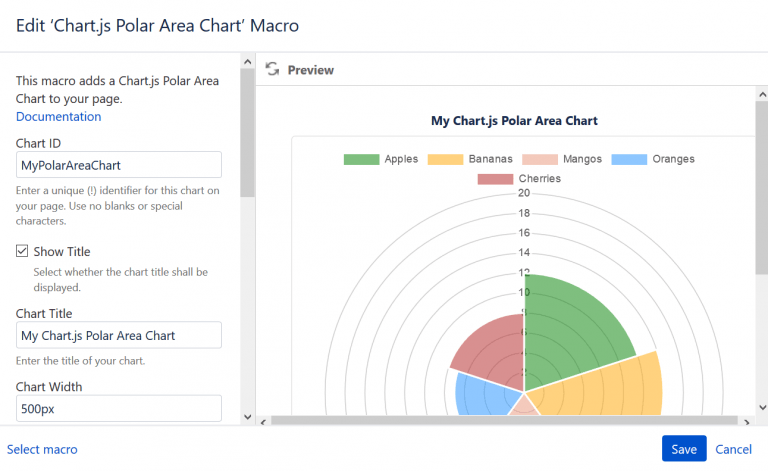The width and height of the screenshot is (768, 471).
Task: Focus the Chart Title text field
Action: [x=118, y=335]
